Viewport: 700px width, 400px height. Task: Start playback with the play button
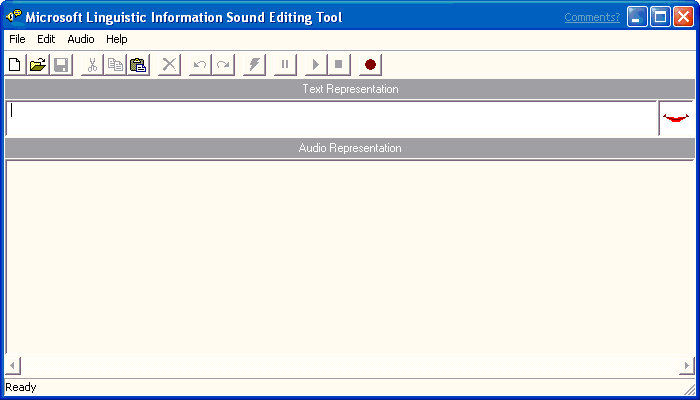316,65
